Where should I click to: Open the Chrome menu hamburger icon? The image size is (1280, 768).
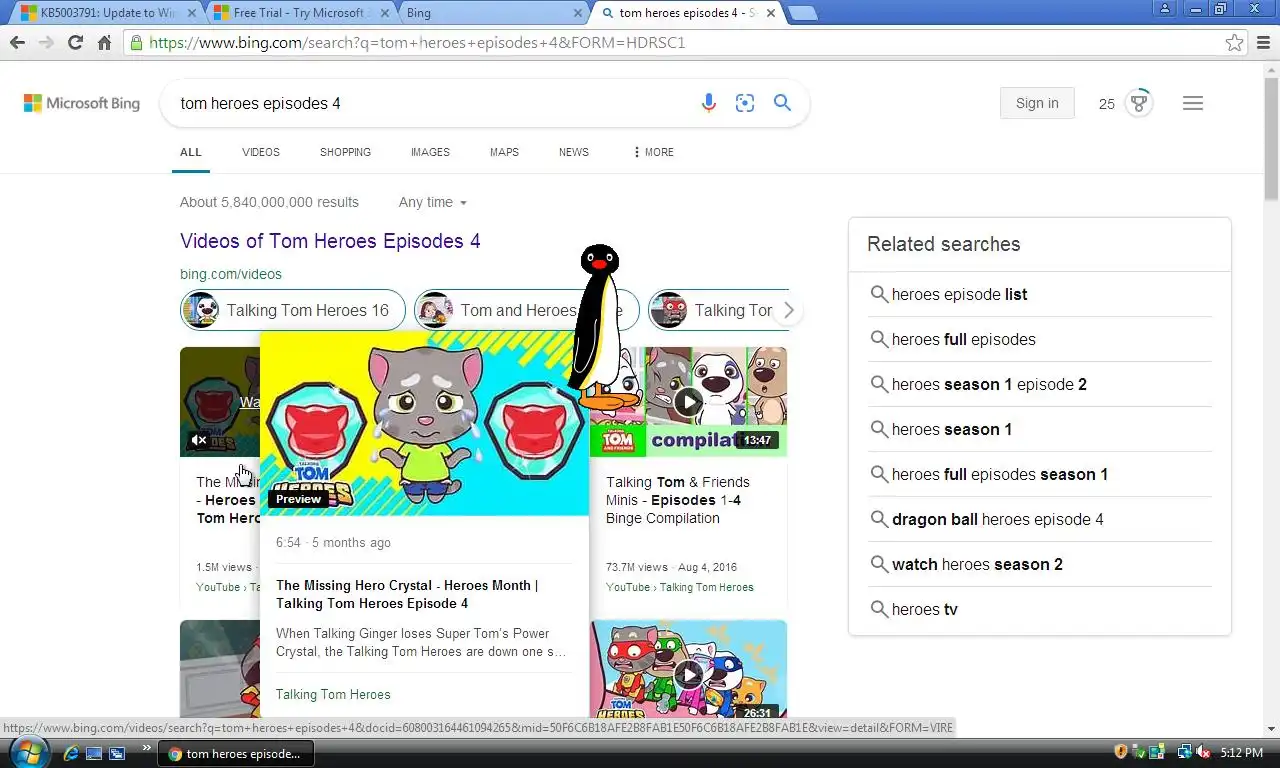tap(1263, 43)
